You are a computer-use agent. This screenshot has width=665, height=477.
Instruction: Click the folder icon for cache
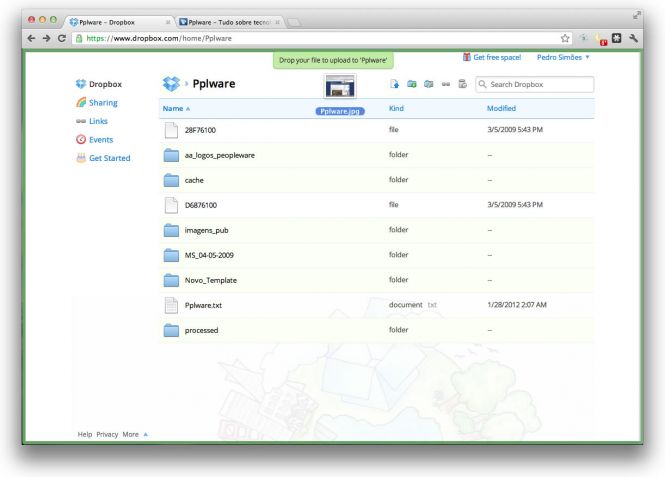point(171,180)
